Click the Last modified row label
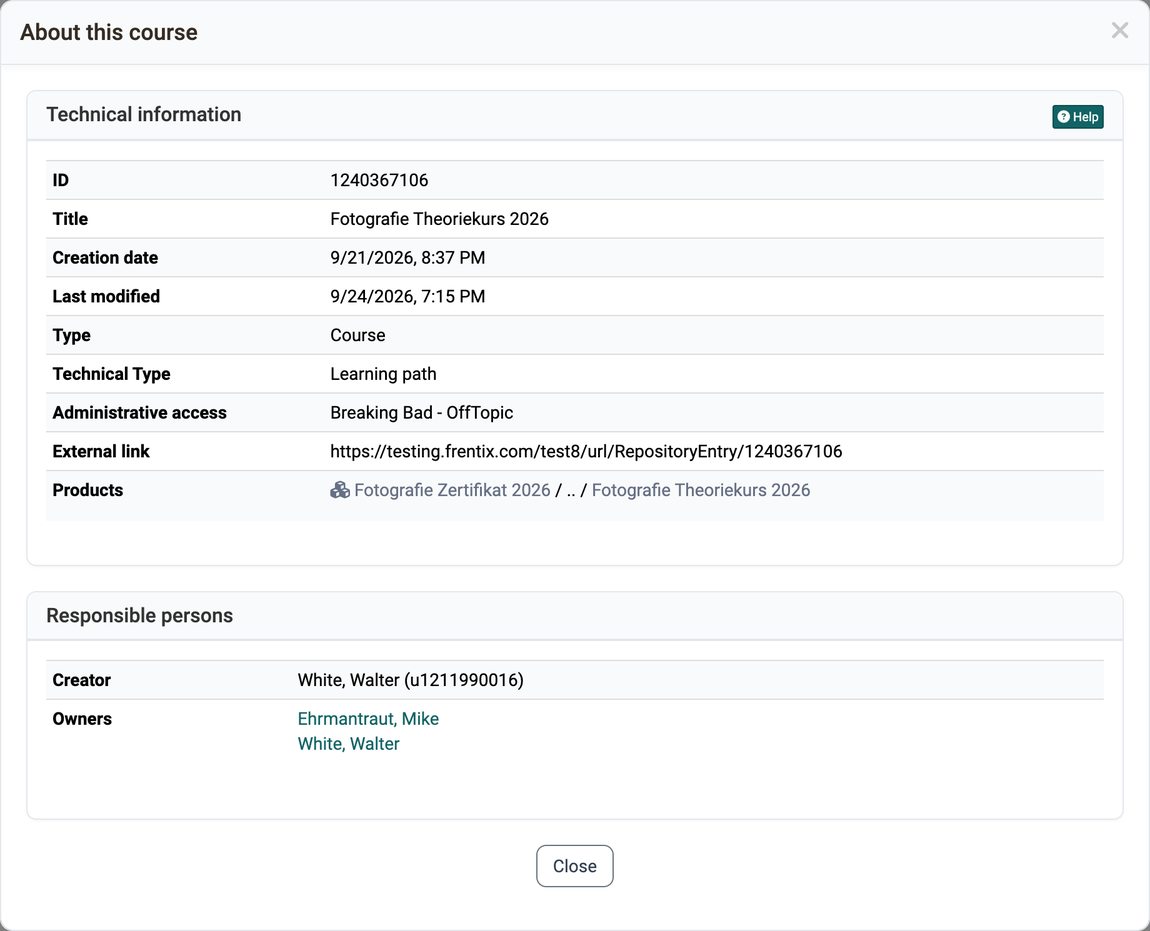Screen dimensions: 1150x931 (x=106, y=296)
